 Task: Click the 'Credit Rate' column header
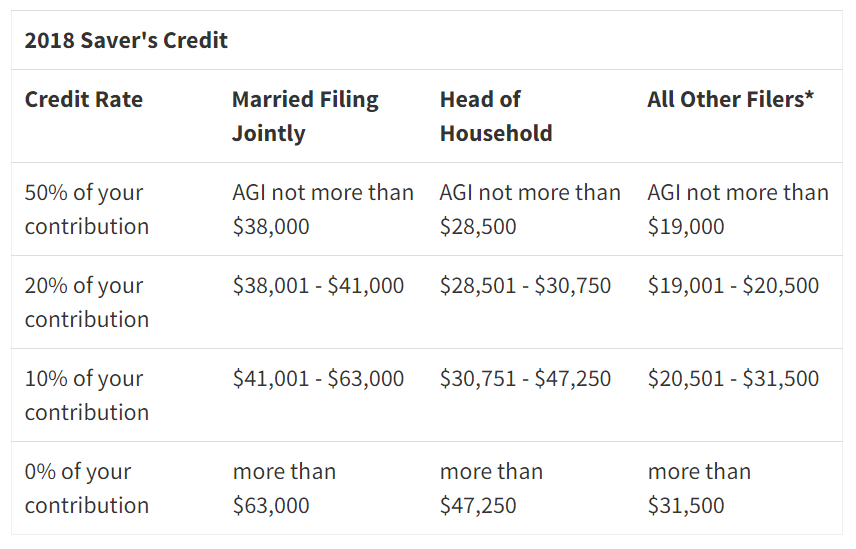point(84,100)
